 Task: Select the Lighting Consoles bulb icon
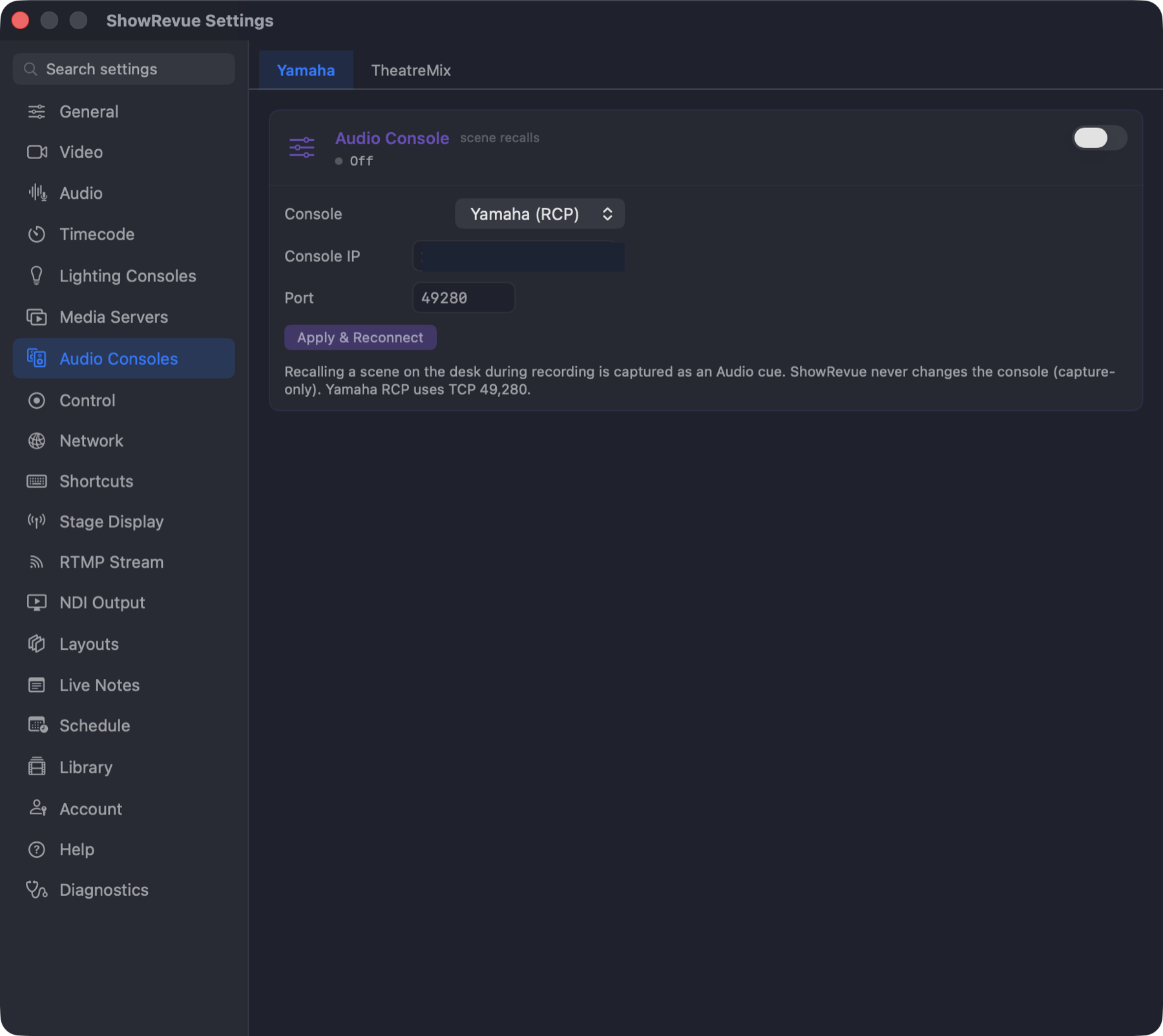[37, 276]
